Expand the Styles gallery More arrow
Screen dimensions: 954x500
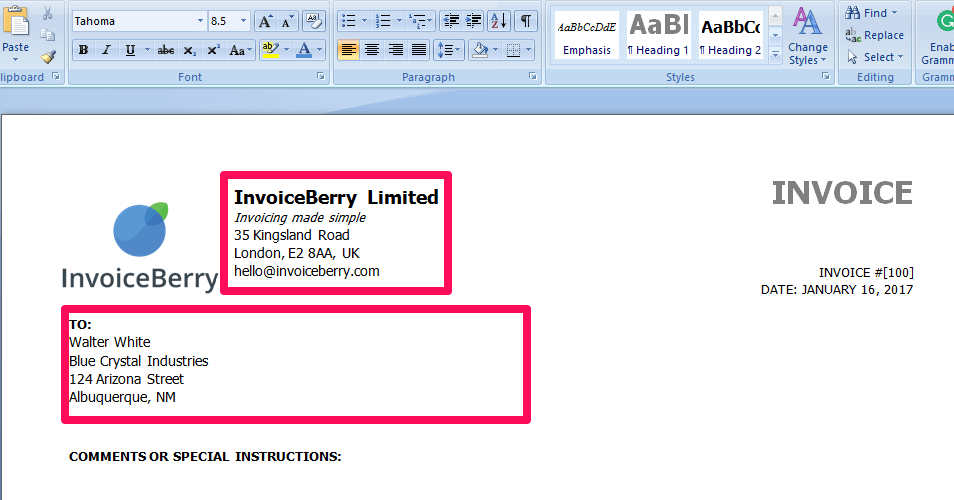point(776,54)
